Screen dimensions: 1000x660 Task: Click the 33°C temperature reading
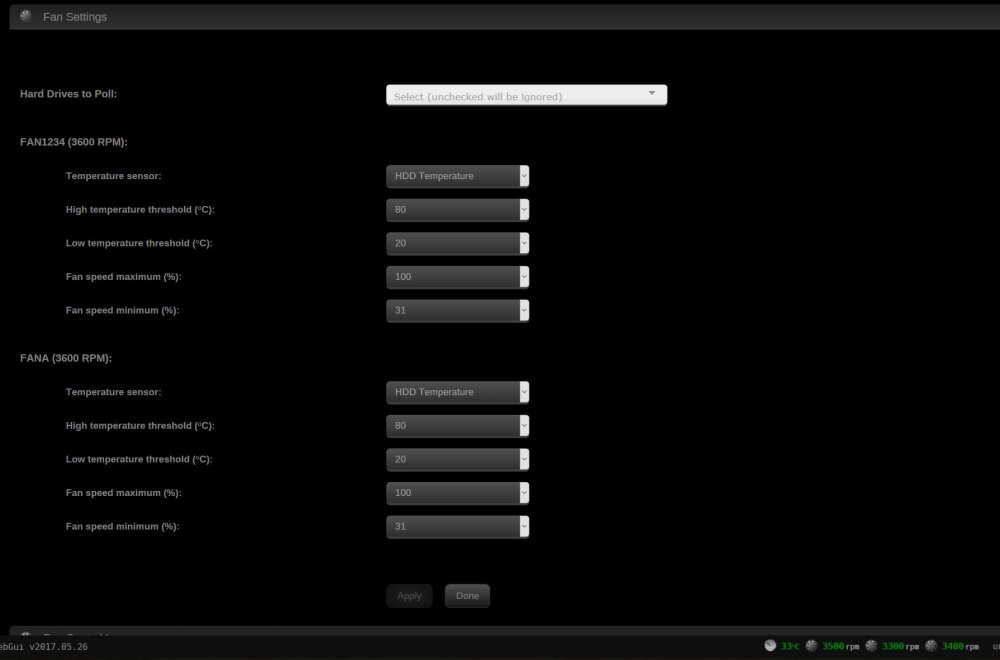(x=790, y=646)
